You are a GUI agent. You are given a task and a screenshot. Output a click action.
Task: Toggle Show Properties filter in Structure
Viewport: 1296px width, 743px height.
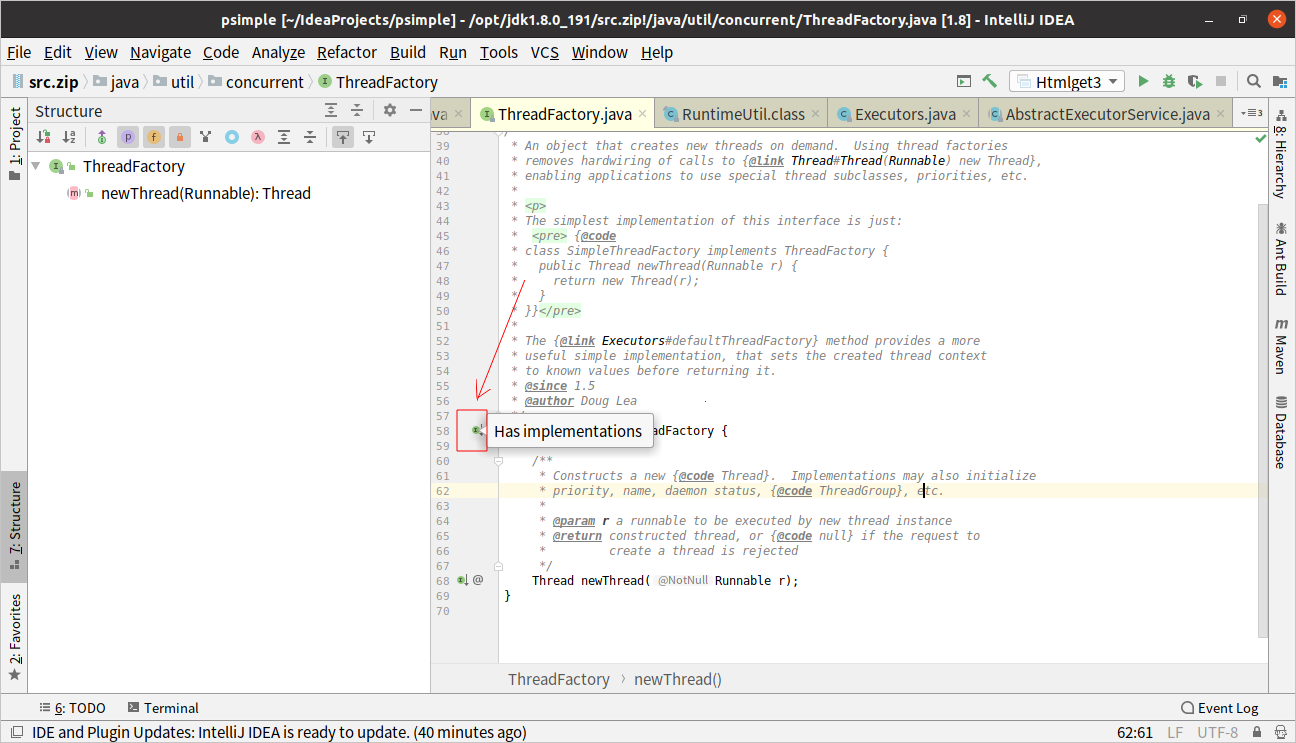[x=128, y=137]
